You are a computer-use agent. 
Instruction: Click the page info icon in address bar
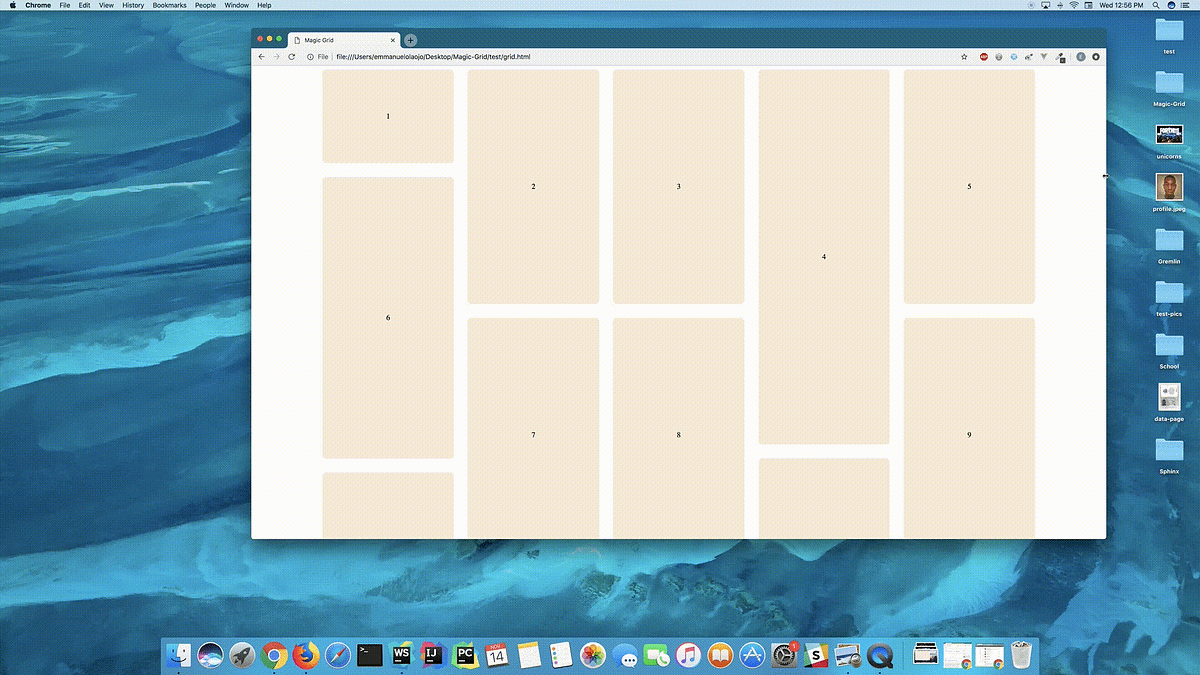[311, 57]
